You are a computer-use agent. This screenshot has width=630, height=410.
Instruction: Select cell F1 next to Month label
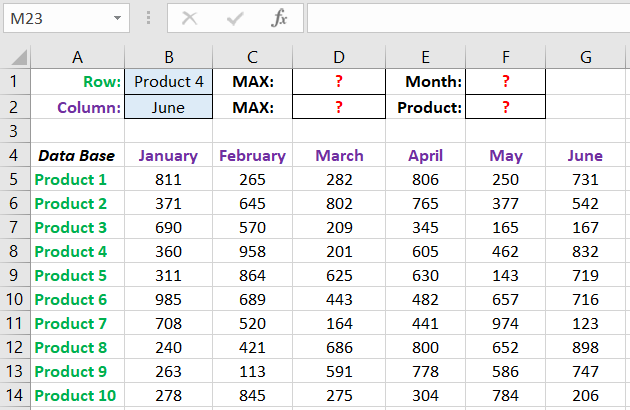coord(505,82)
